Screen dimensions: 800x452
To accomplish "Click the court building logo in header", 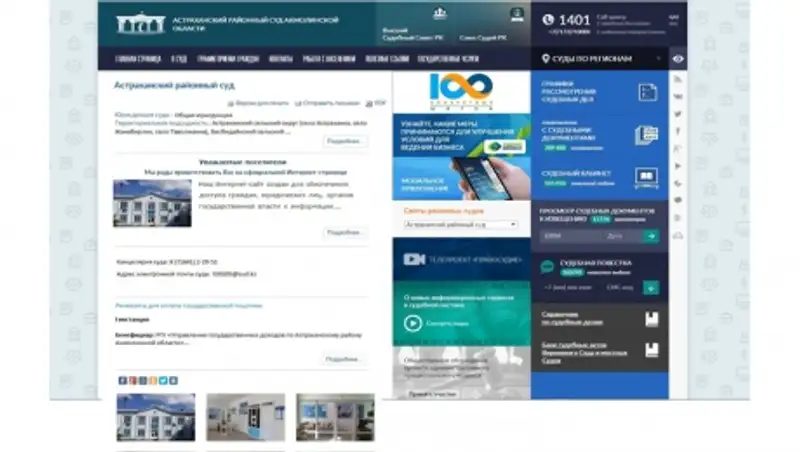I will click(140, 23).
